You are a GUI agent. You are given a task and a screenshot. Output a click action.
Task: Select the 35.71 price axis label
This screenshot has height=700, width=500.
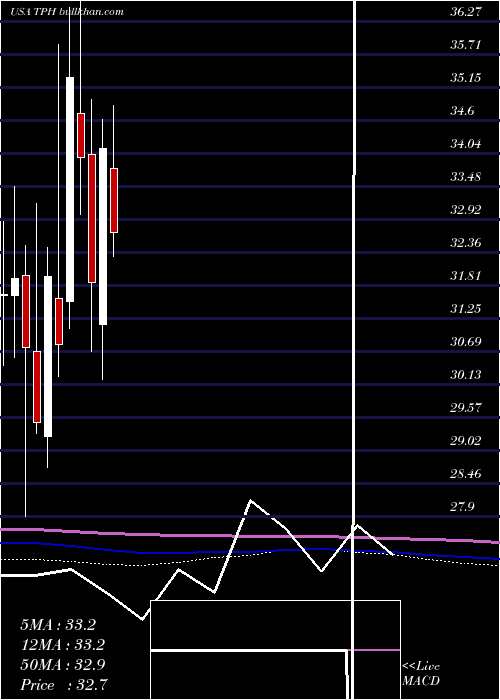(466, 45)
